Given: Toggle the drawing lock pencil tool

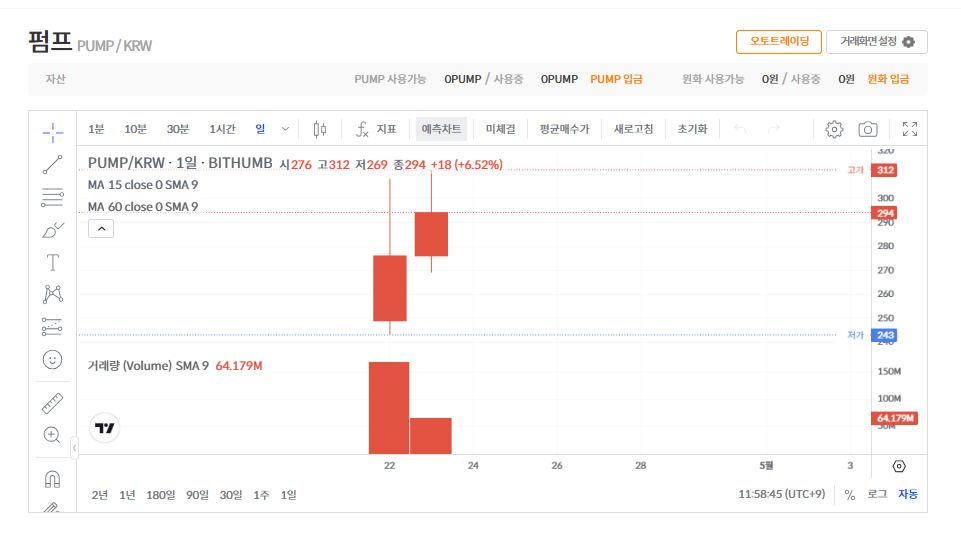Looking at the screenshot, I should 53,507.
